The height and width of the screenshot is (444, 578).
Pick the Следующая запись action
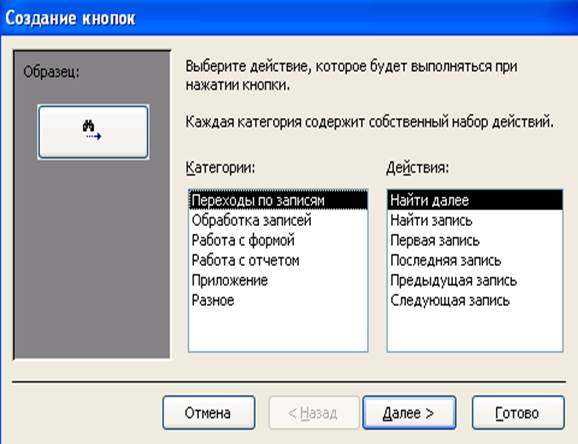[x=475, y=300]
